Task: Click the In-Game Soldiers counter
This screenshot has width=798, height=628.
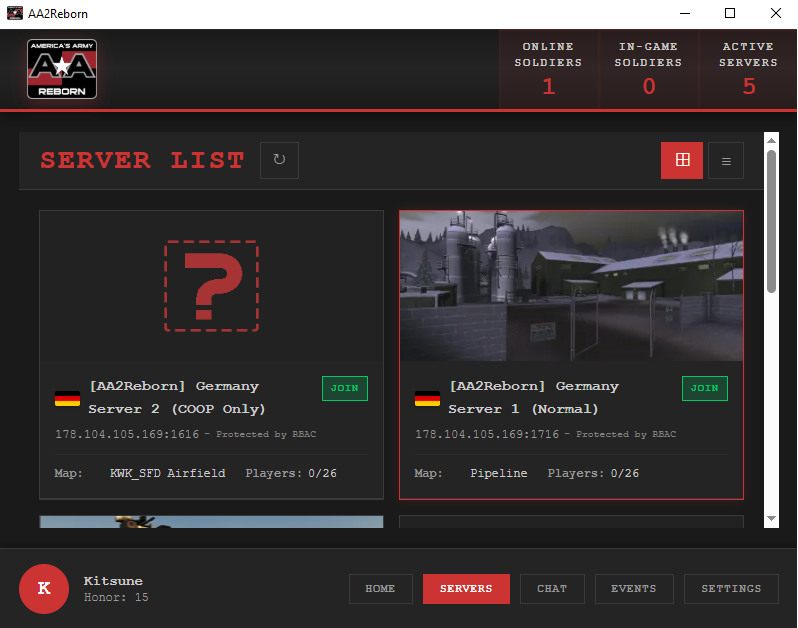Action: [x=648, y=69]
